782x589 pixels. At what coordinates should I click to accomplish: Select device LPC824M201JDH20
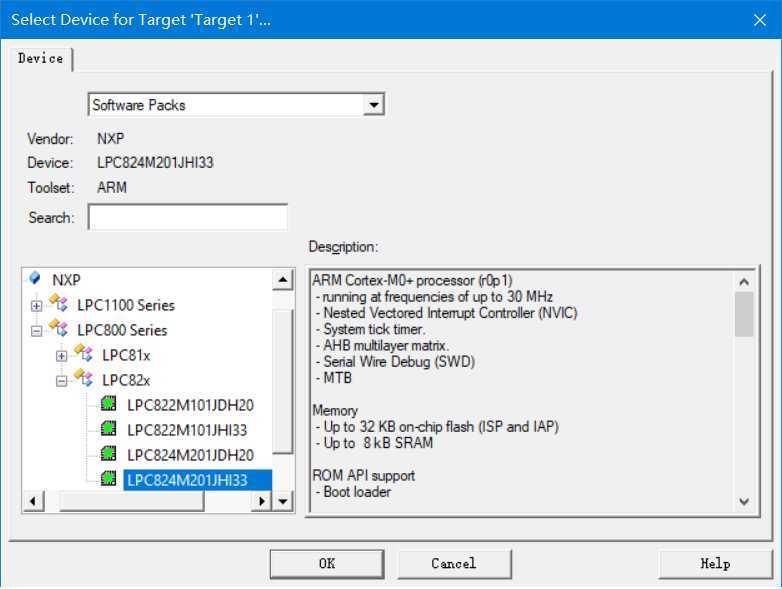[190, 455]
